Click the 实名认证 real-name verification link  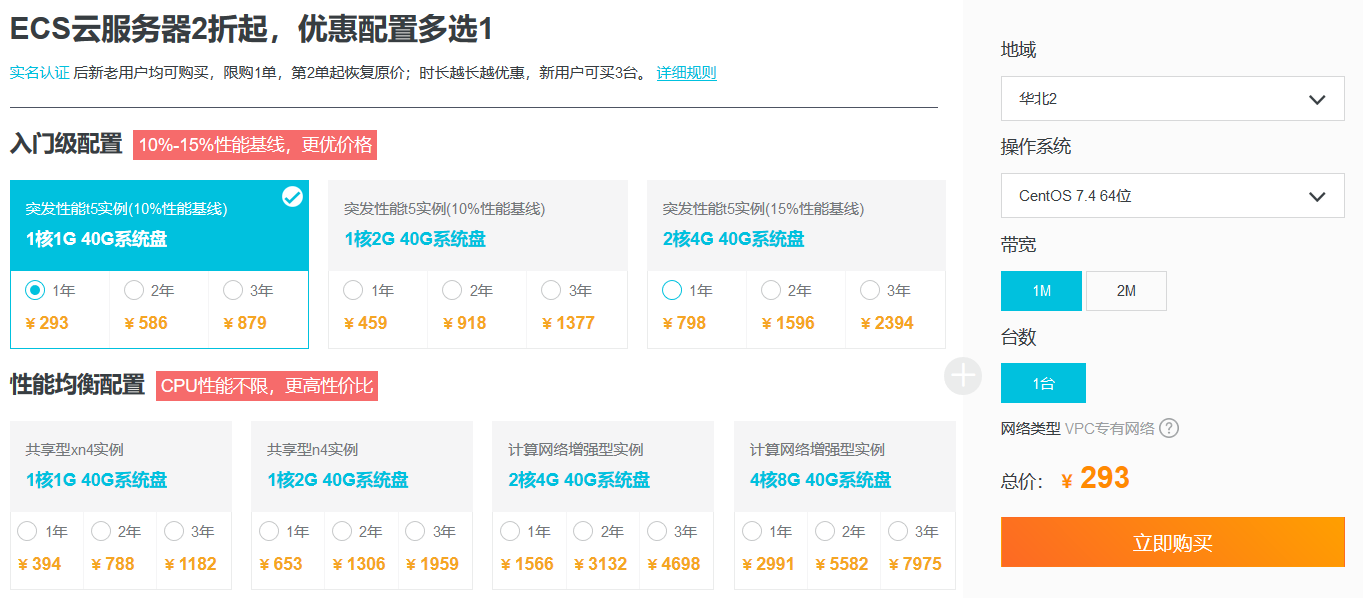pos(40,73)
